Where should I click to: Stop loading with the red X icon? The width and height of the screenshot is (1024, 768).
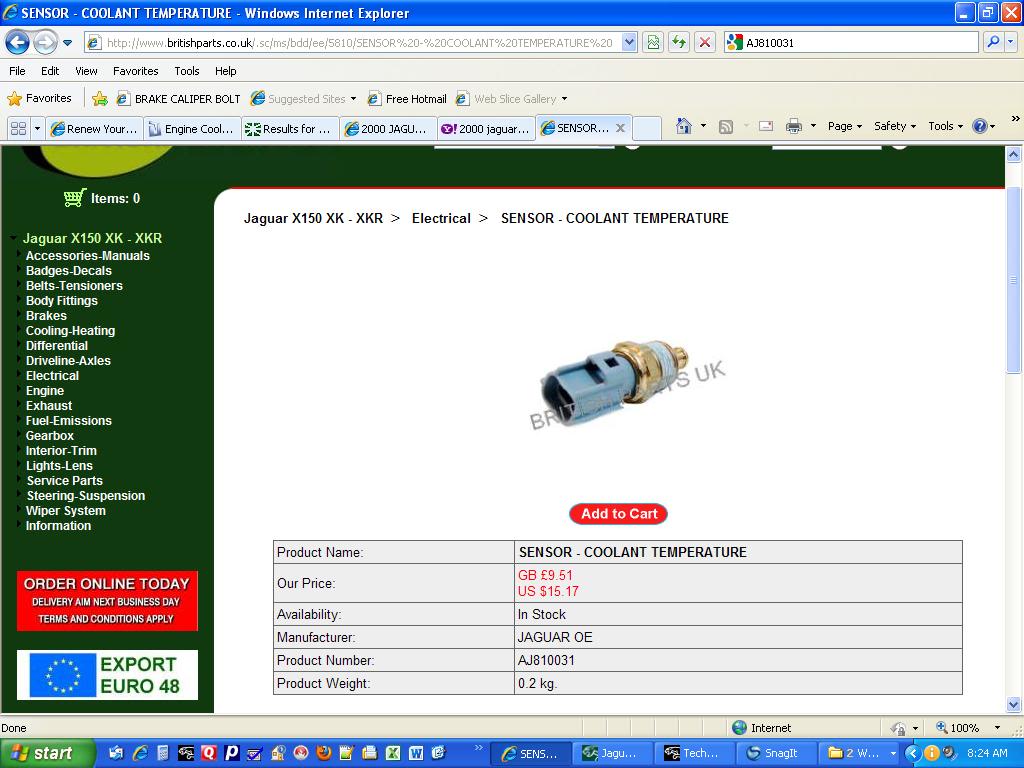click(705, 43)
